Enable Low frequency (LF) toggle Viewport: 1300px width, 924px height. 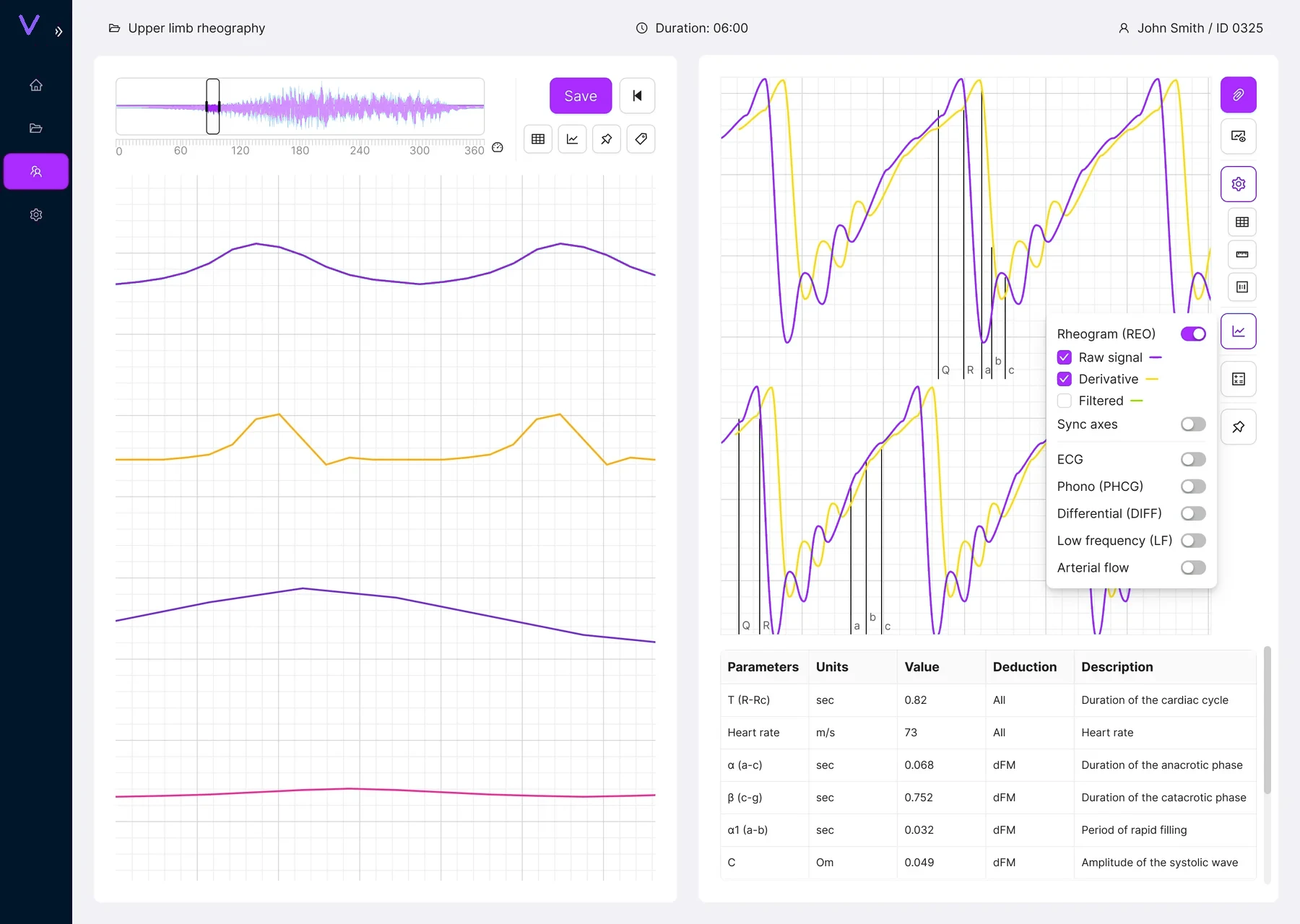(x=1193, y=541)
